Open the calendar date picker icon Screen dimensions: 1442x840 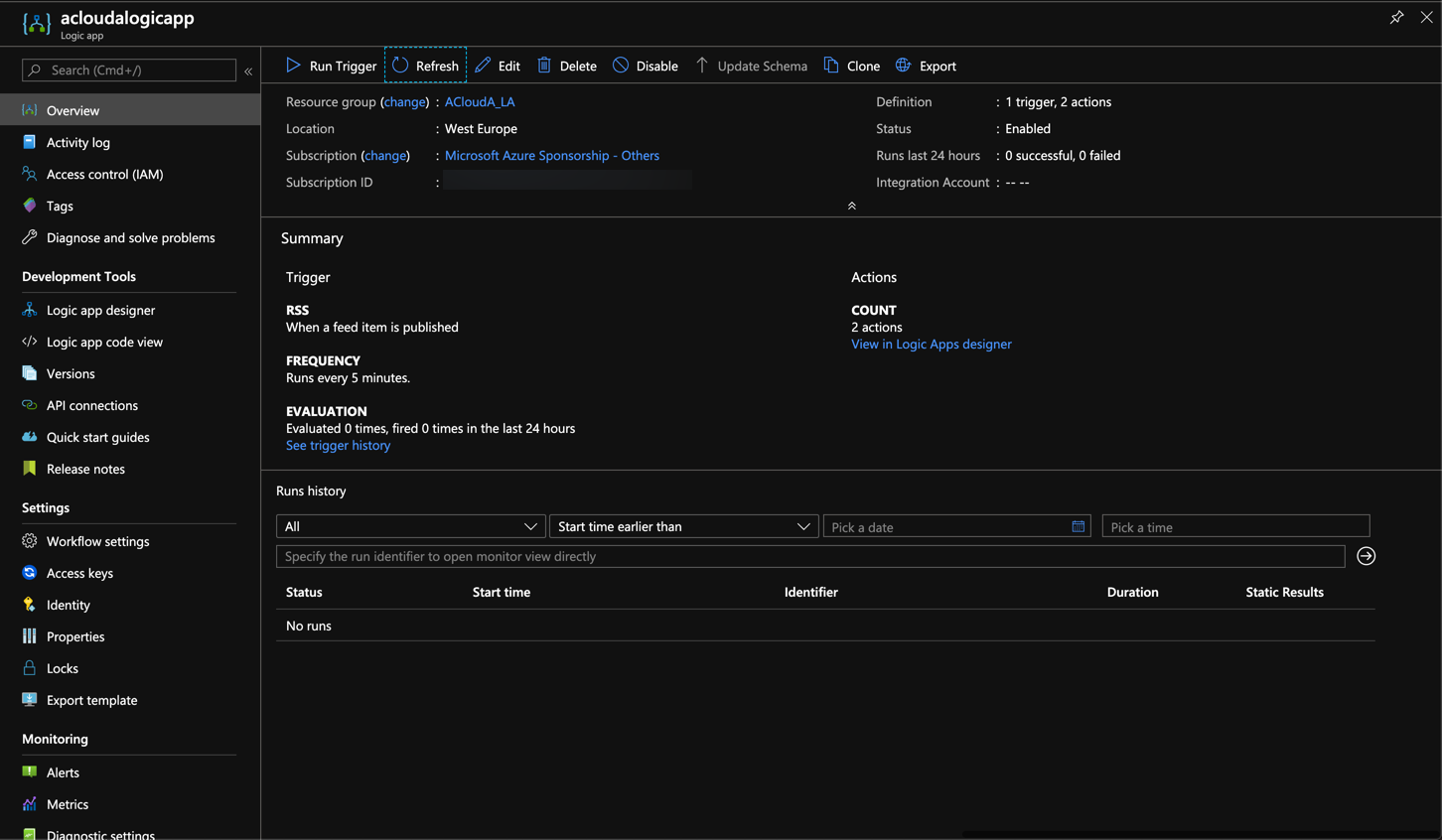click(x=1078, y=526)
